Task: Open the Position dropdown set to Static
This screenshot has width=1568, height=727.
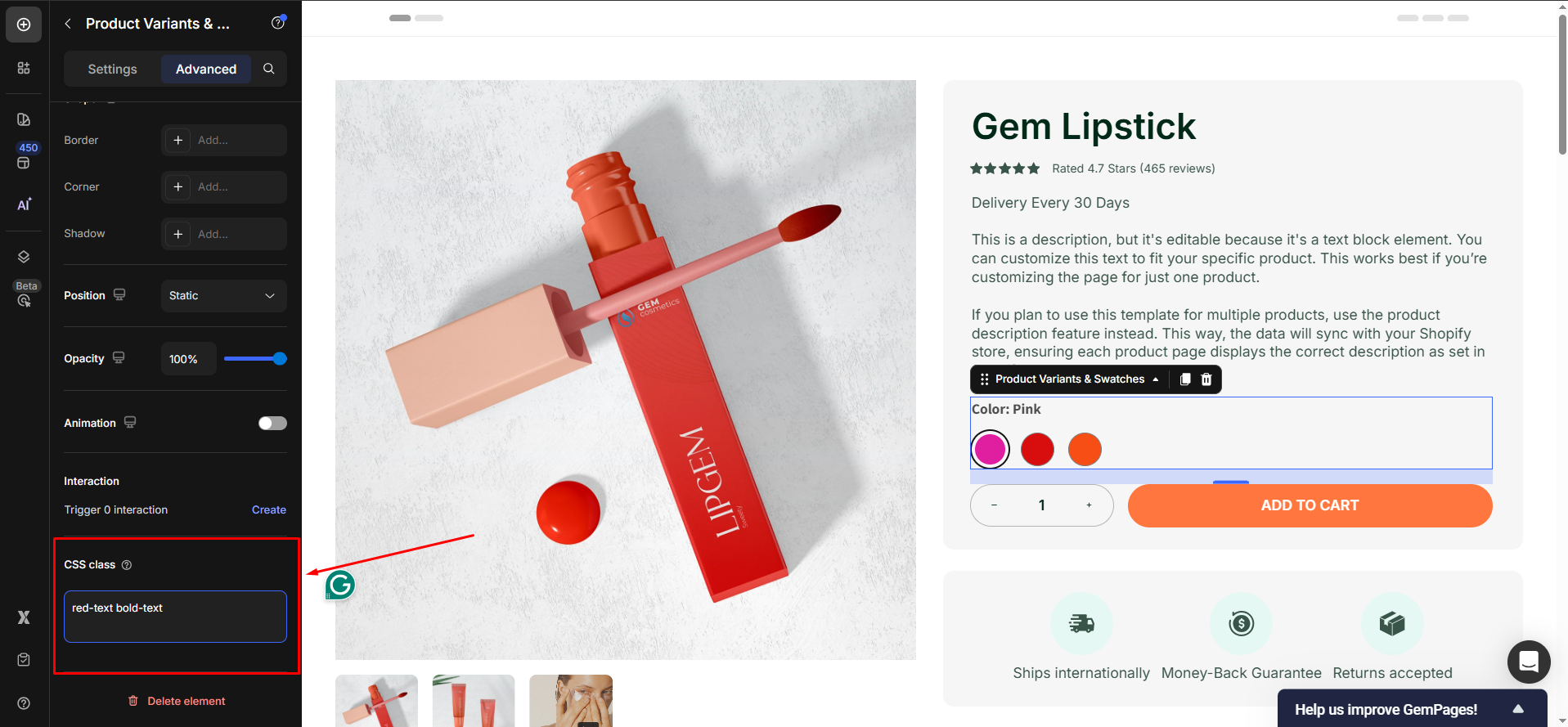Action: tap(223, 296)
